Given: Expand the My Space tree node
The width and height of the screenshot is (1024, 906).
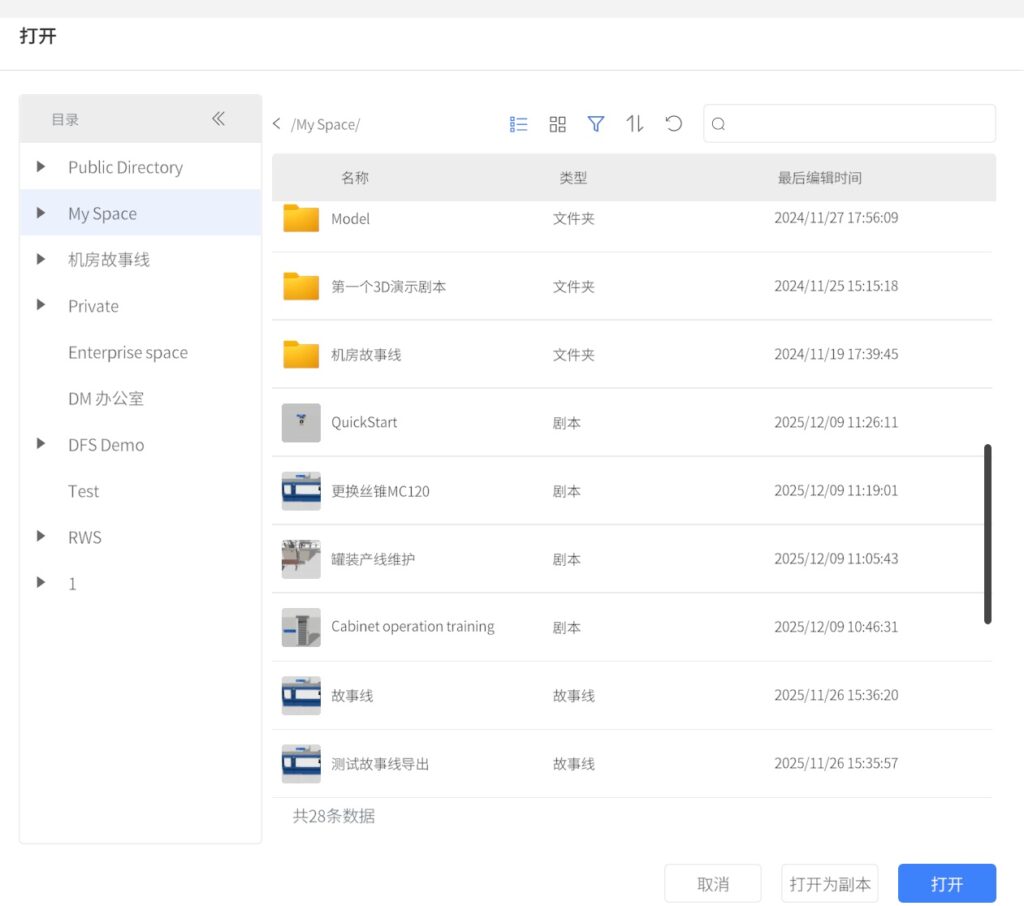Looking at the screenshot, I should [x=41, y=213].
